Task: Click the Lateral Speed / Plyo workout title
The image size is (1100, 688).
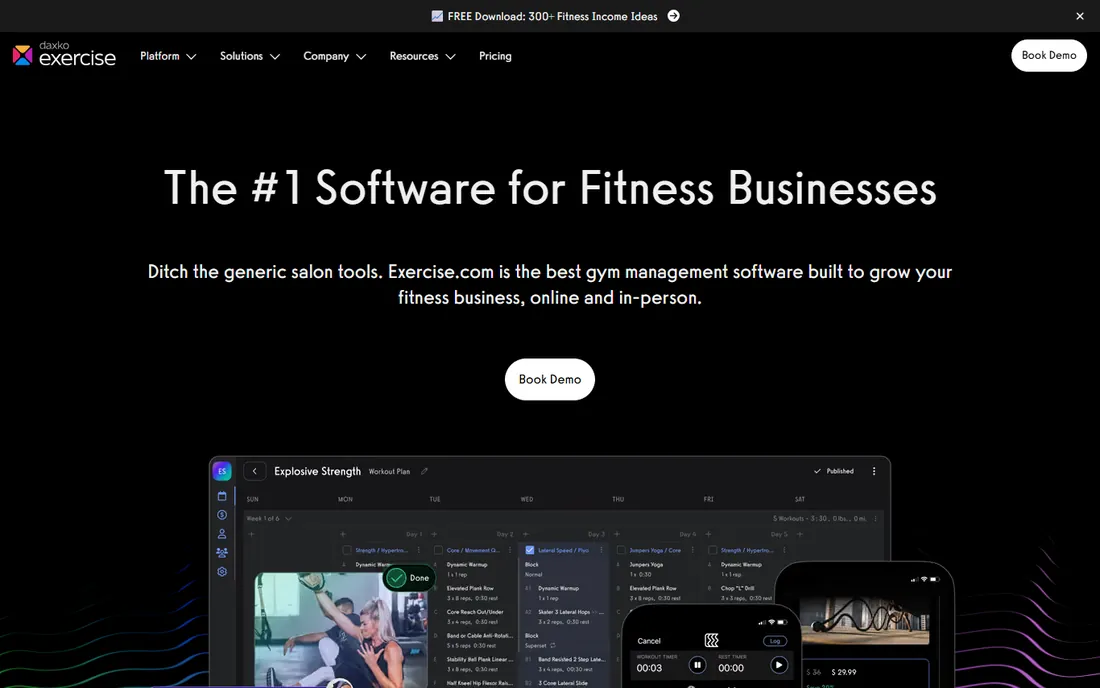Action: pos(563,551)
